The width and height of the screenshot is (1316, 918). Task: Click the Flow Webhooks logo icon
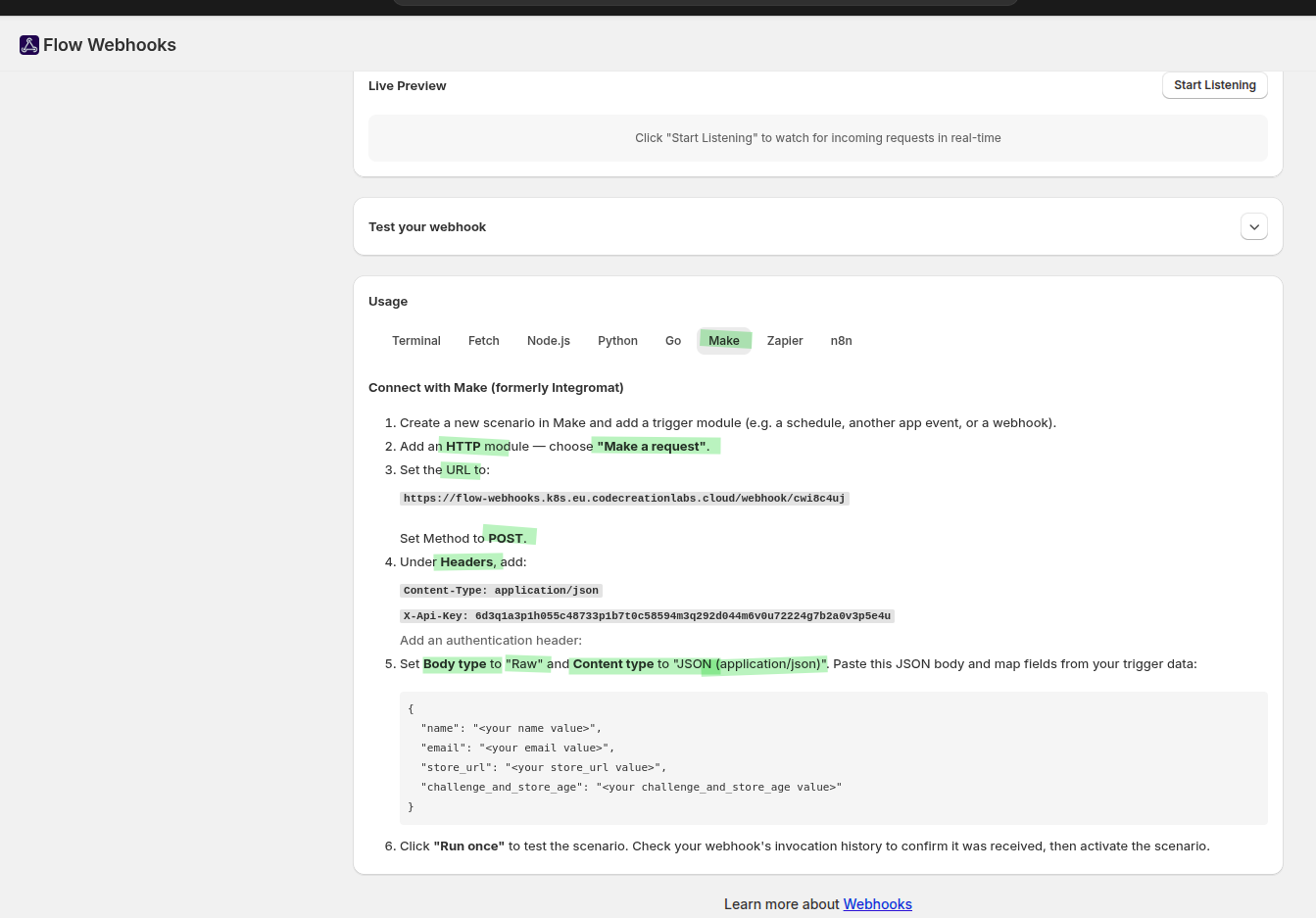click(29, 45)
